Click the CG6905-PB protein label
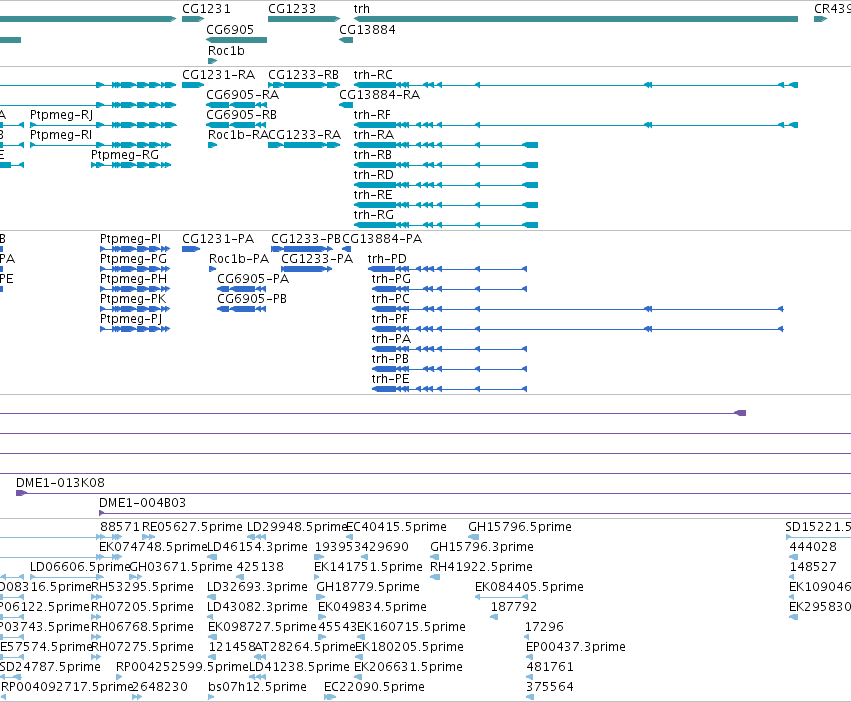851x702 pixels. 252,299
